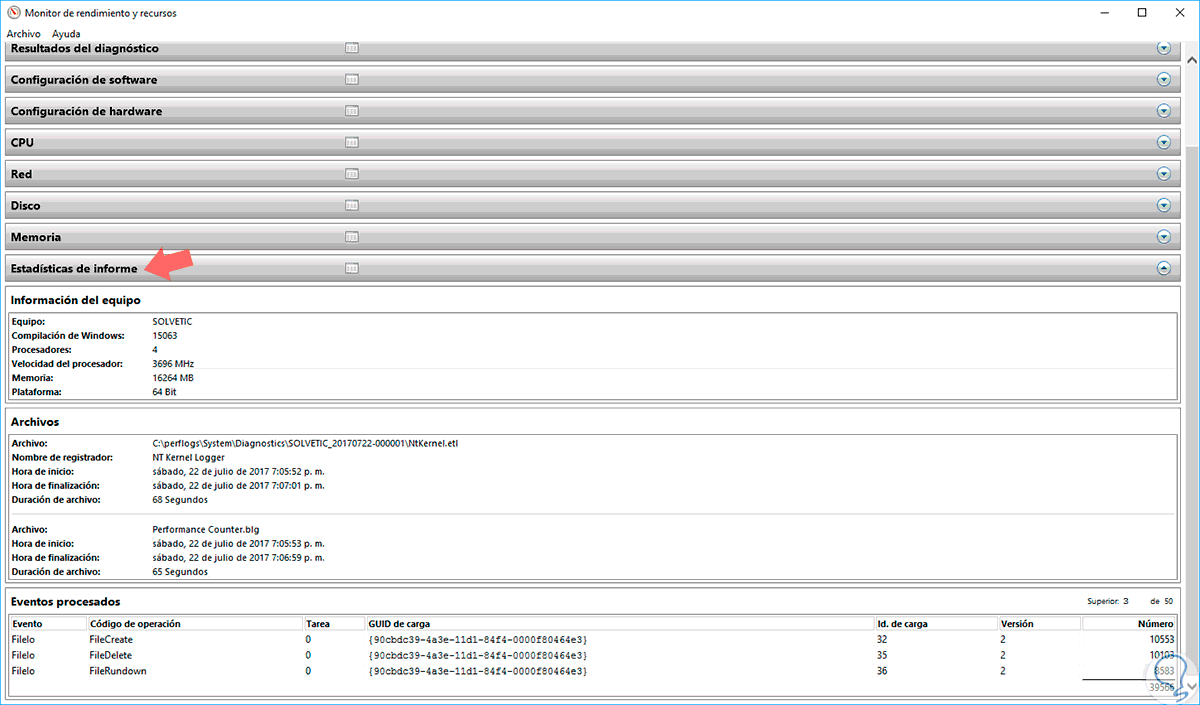The width and height of the screenshot is (1200, 705).
Task: Expand Configuración de software section arrow
Action: (x=1163, y=79)
